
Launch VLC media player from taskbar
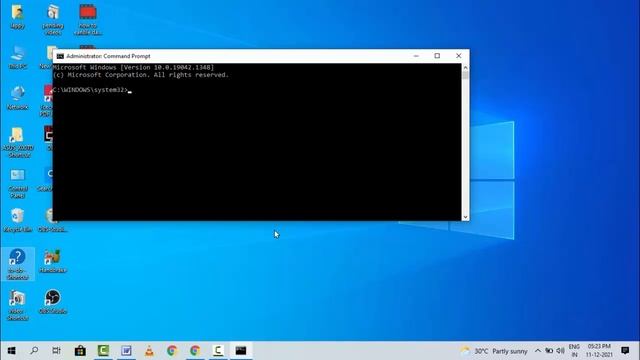(149, 351)
